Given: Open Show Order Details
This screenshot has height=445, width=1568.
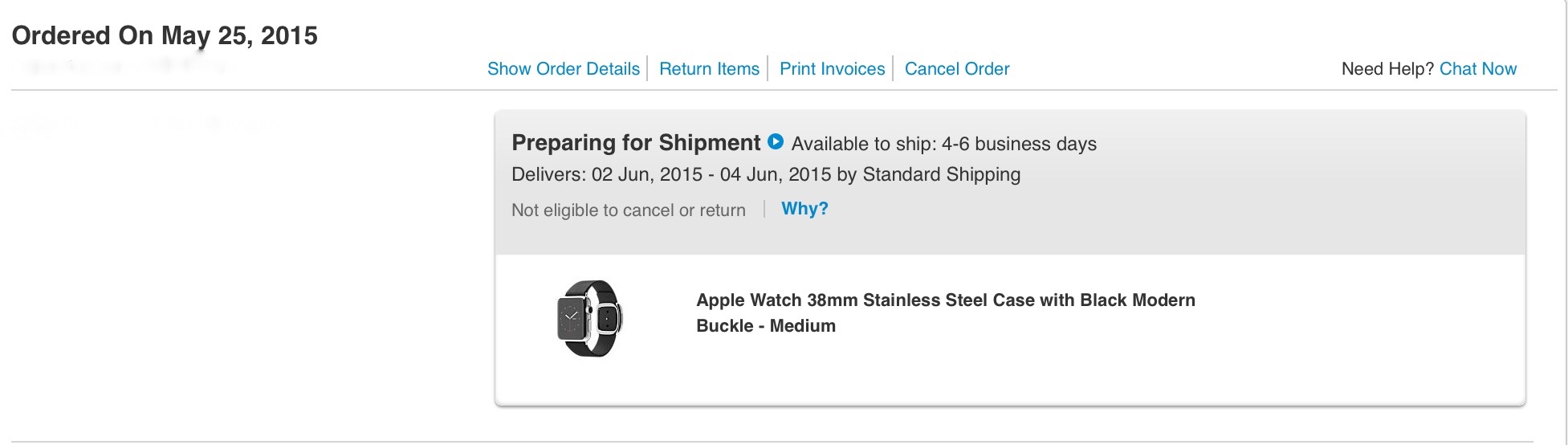Looking at the screenshot, I should pos(564,69).
